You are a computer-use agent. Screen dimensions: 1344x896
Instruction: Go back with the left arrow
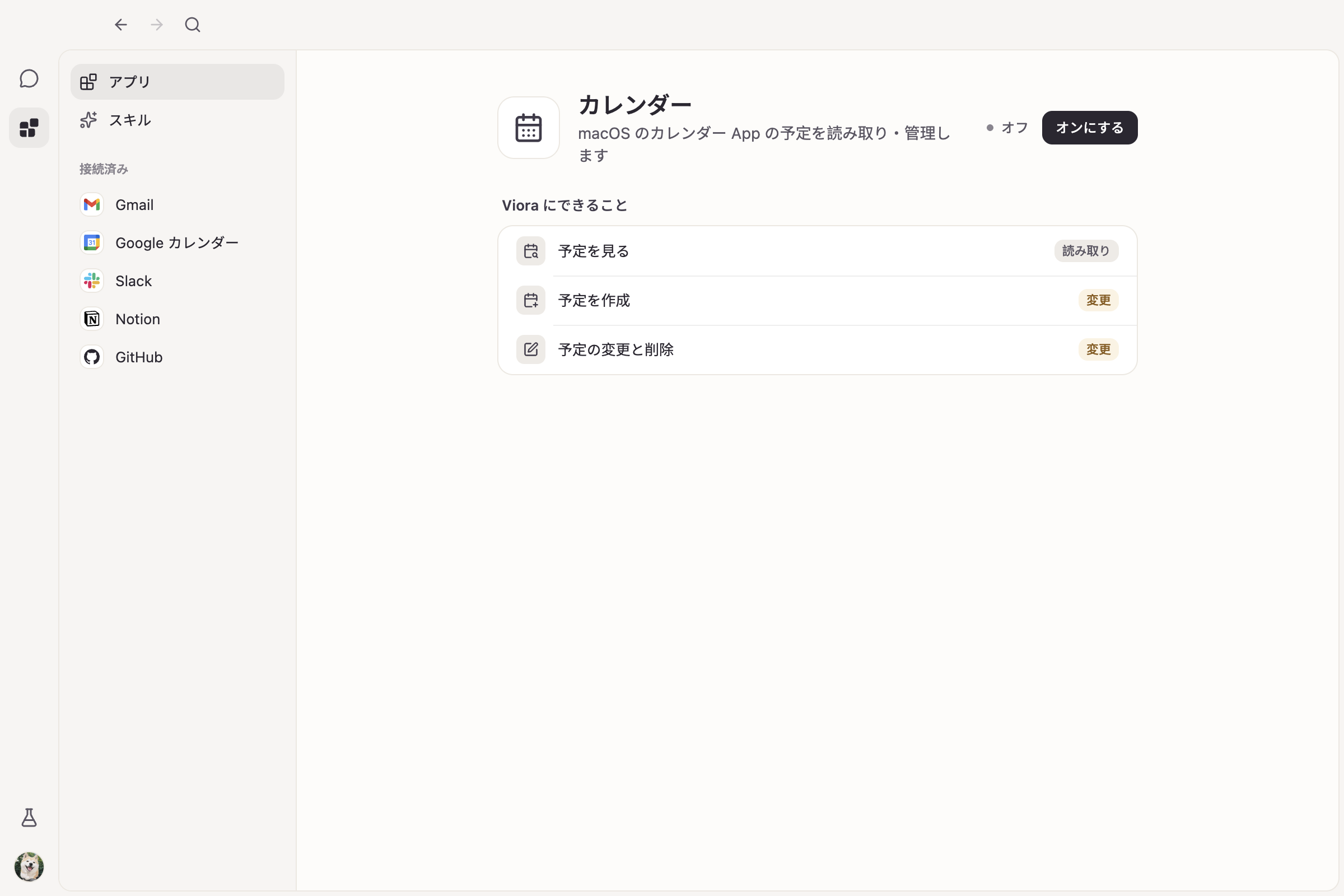[120, 25]
